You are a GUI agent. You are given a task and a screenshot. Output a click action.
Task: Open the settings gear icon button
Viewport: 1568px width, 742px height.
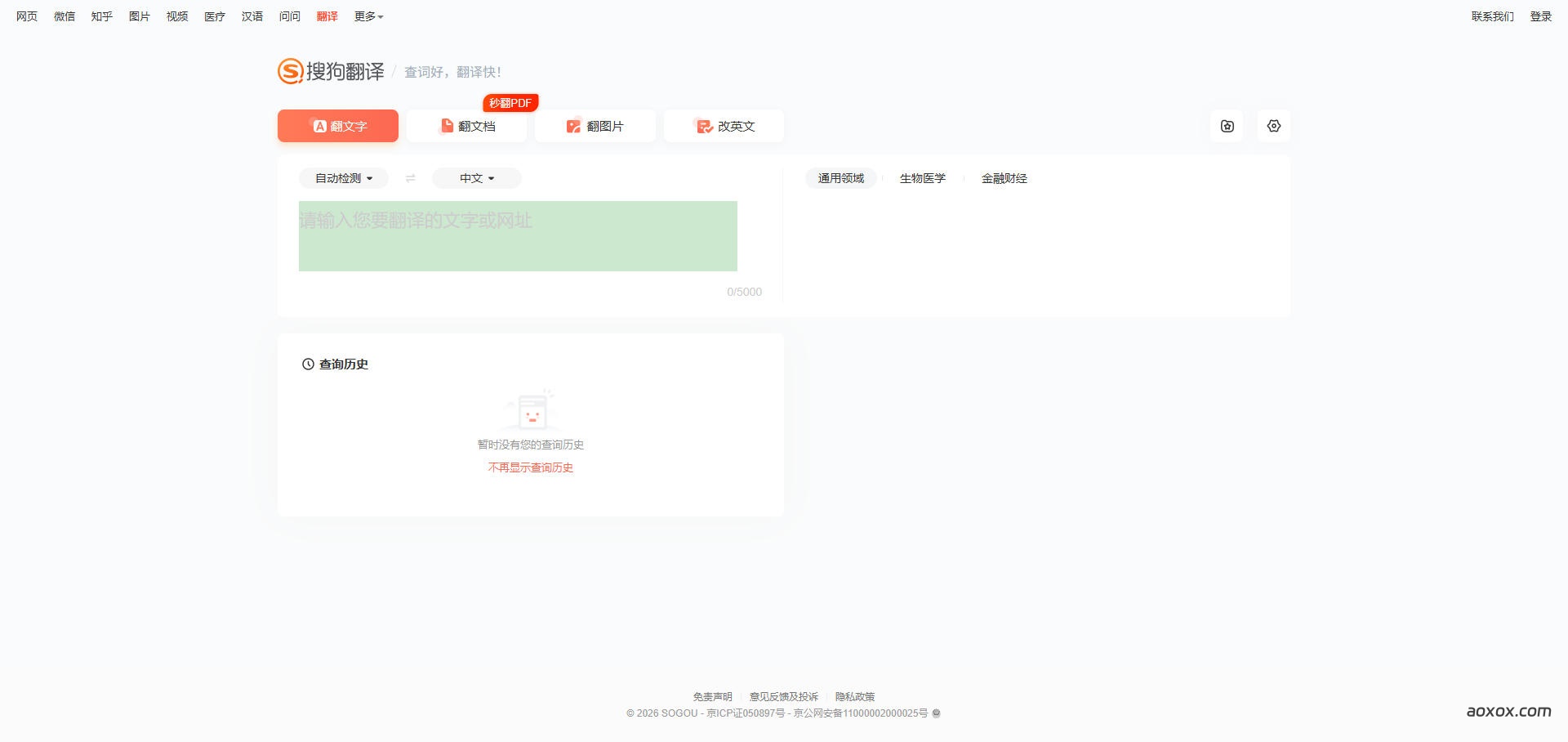pos(1273,126)
